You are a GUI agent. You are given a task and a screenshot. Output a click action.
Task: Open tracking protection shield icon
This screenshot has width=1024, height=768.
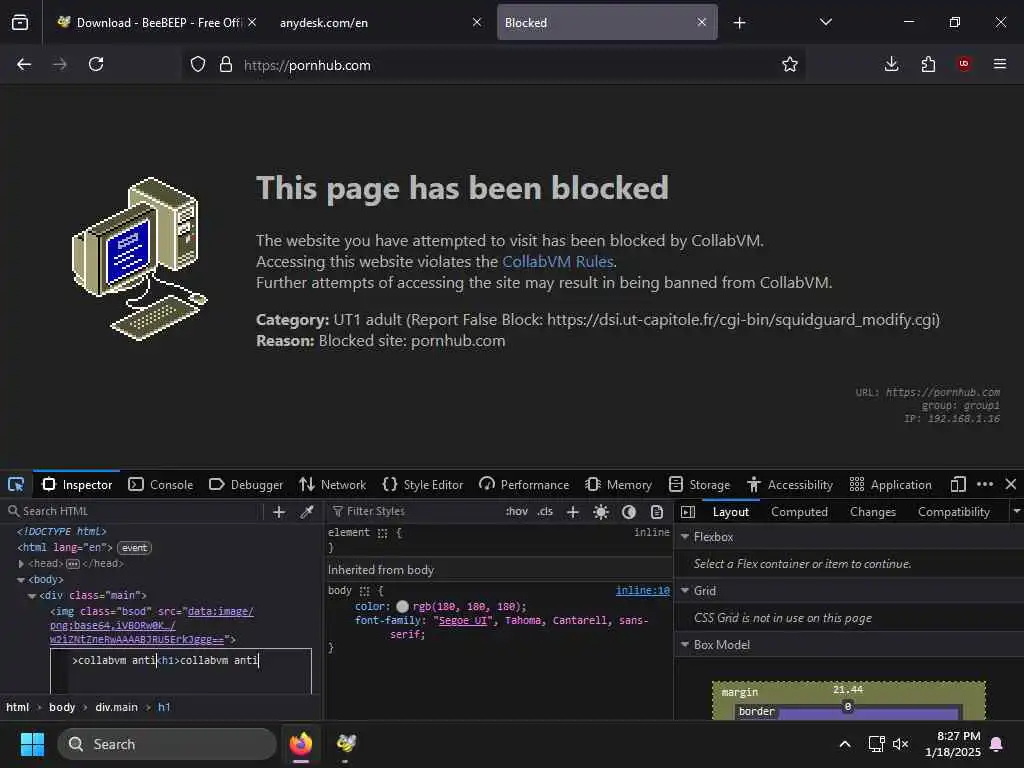(x=198, y=64)
